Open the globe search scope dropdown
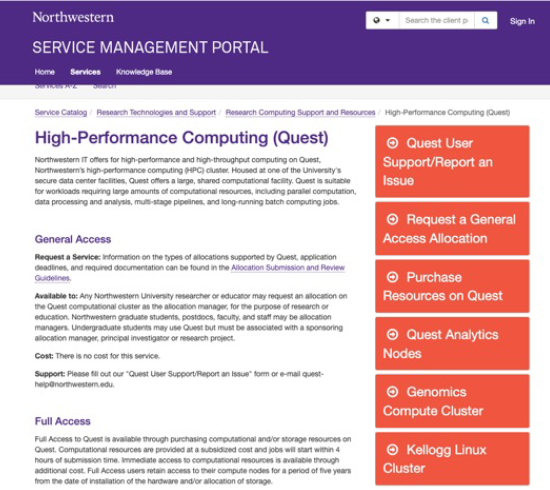This screenshot has height=490, width=550. [382, 21]
